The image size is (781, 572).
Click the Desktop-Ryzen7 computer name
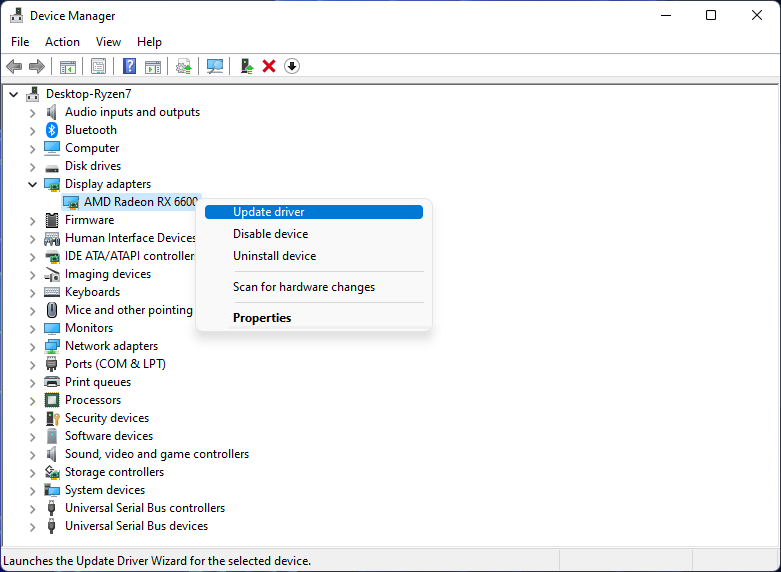[89, 94]
